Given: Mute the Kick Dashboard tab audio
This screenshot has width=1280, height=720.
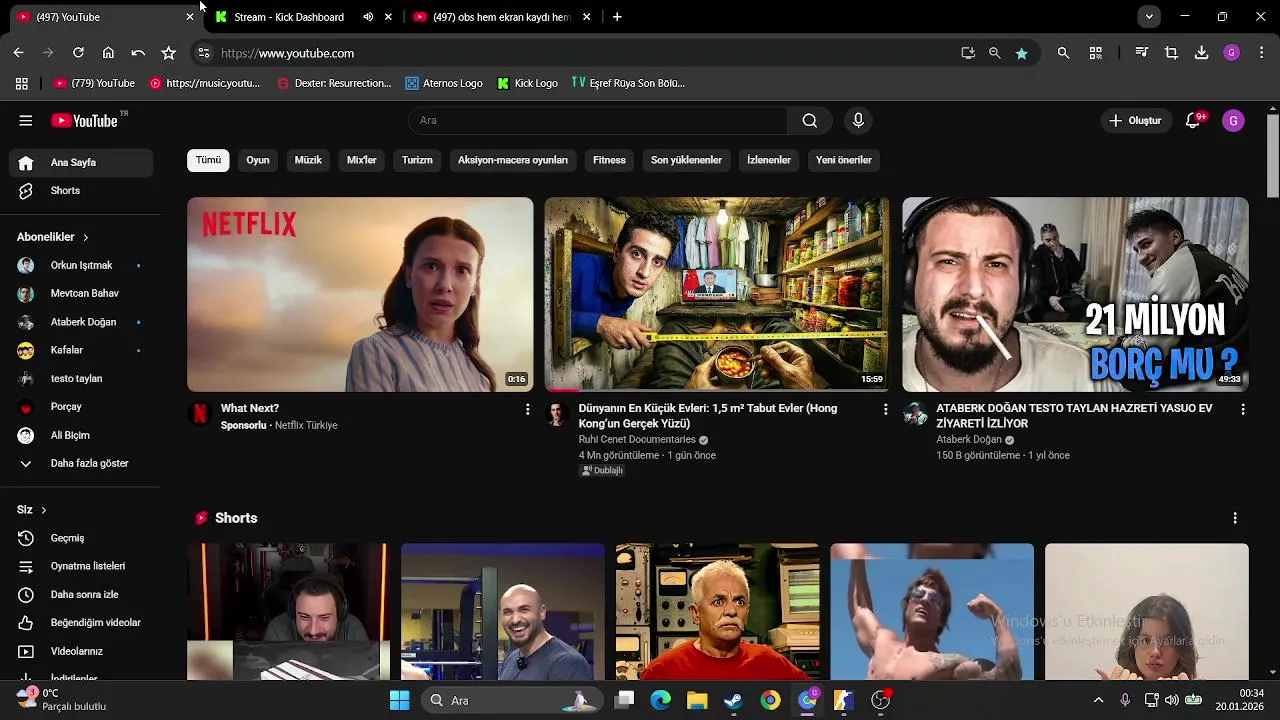Looking at the screenshot, I should 368,17.
